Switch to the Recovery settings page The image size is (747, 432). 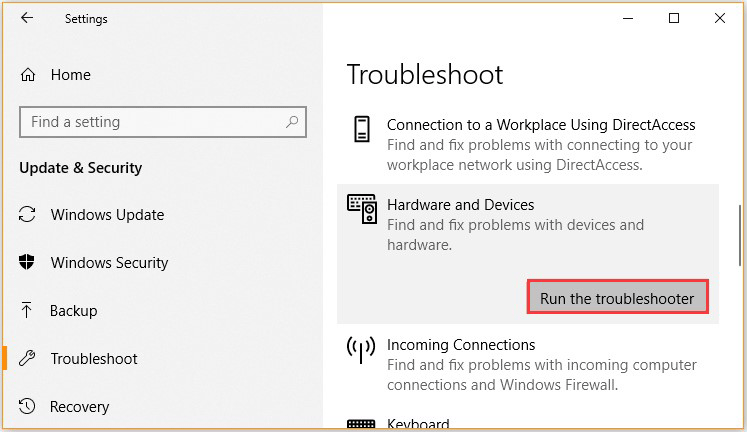tap(79, 407)
